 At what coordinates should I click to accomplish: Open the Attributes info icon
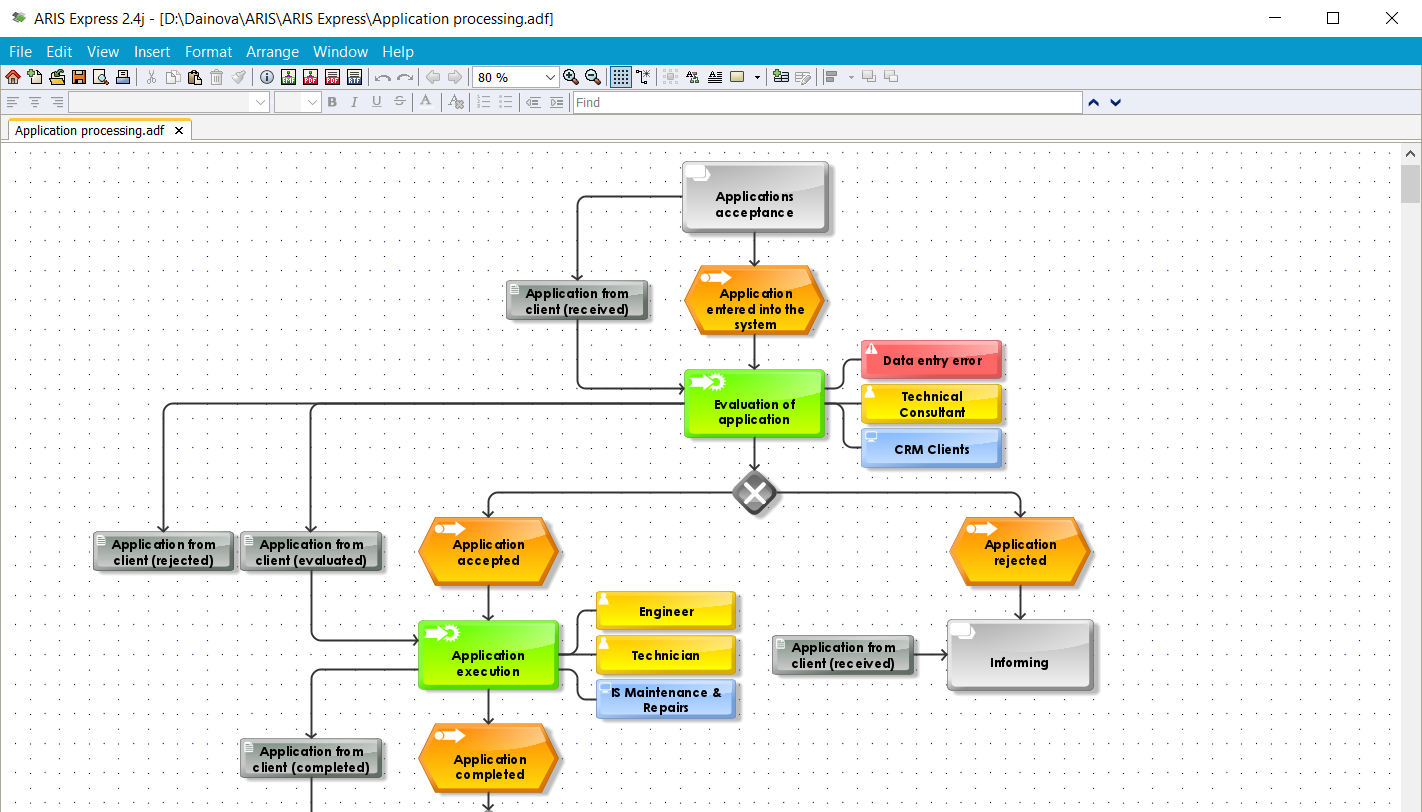click(x=267, y=77)
